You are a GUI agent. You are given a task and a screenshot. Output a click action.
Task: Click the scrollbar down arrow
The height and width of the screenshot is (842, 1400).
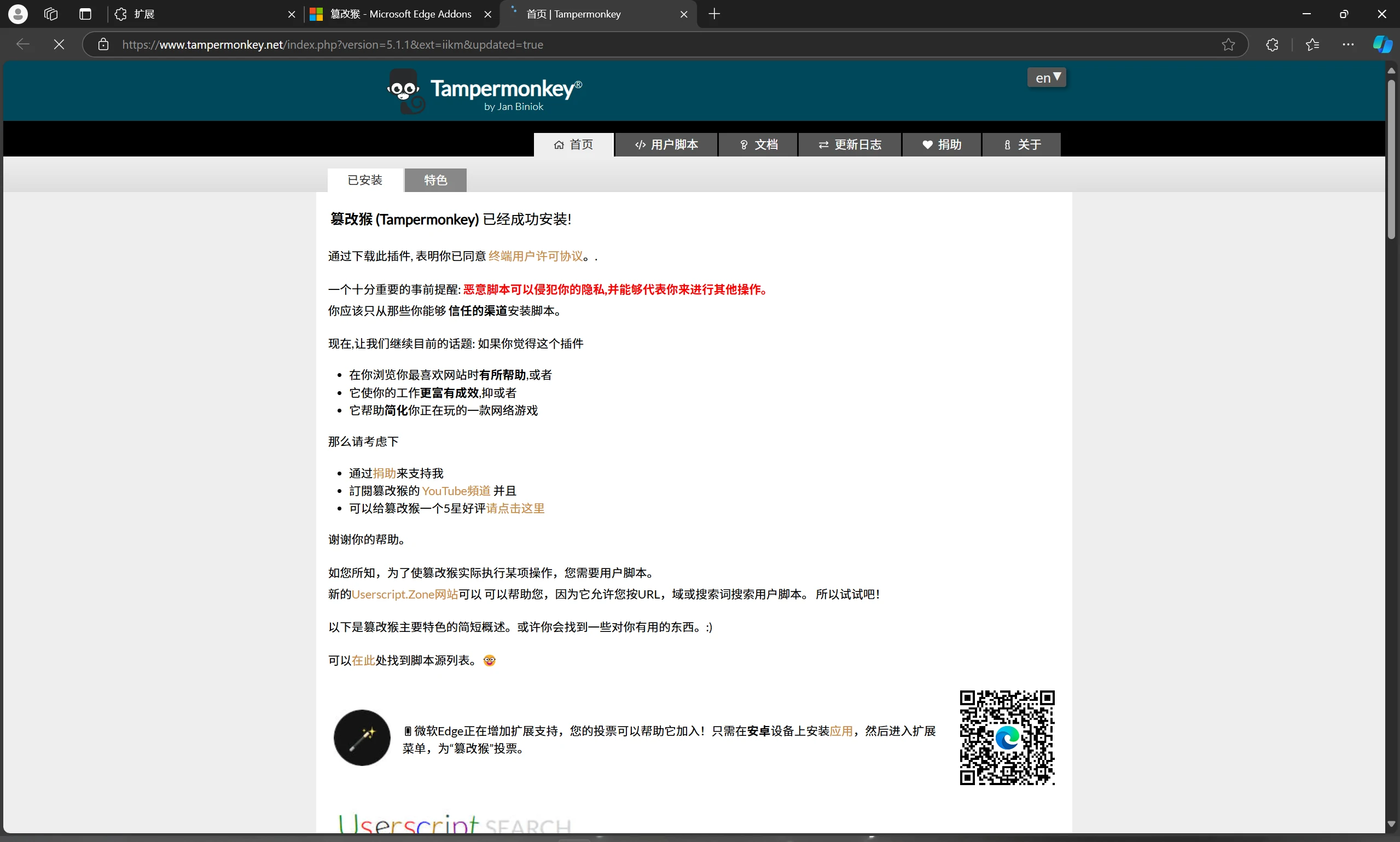point(1391,823)
